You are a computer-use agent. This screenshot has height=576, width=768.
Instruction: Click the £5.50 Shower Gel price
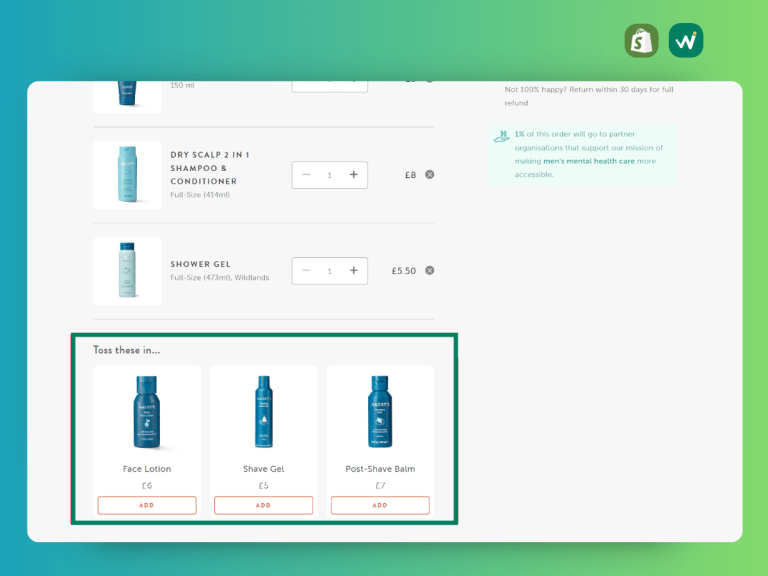click(x=404, y=271)
